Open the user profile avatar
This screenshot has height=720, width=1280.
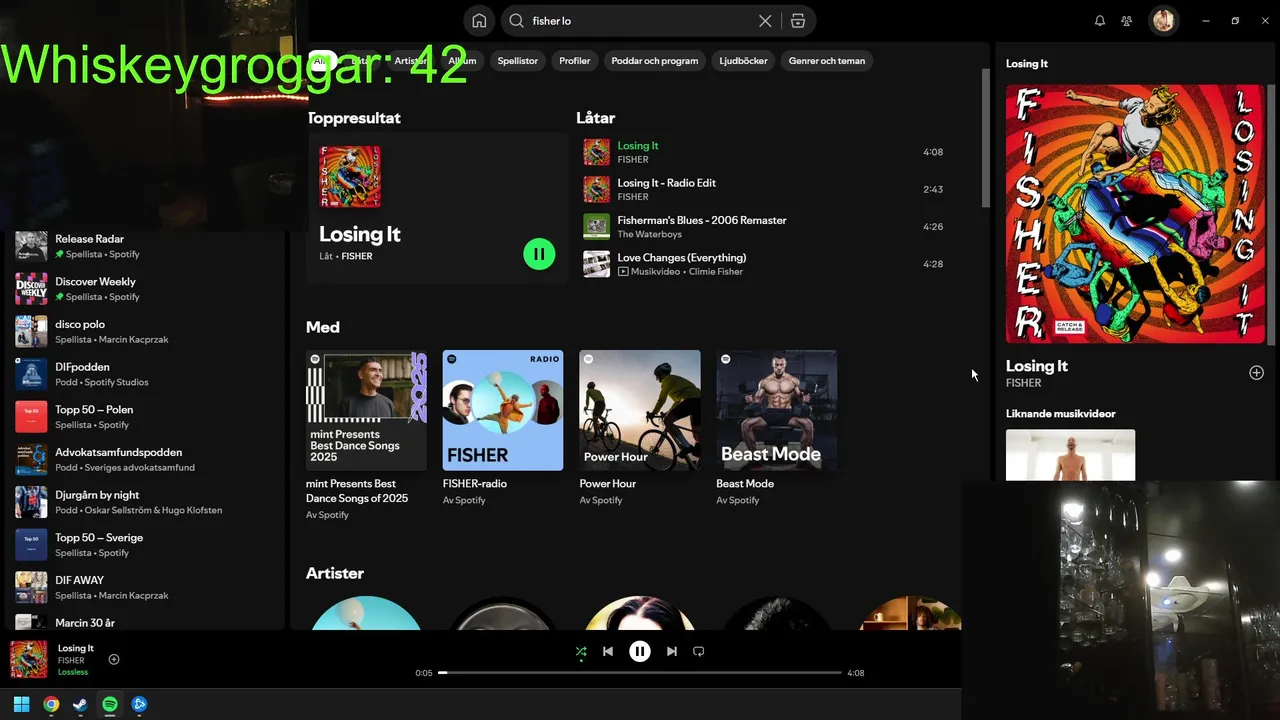pyautogui.click(x=1163, y=20)
